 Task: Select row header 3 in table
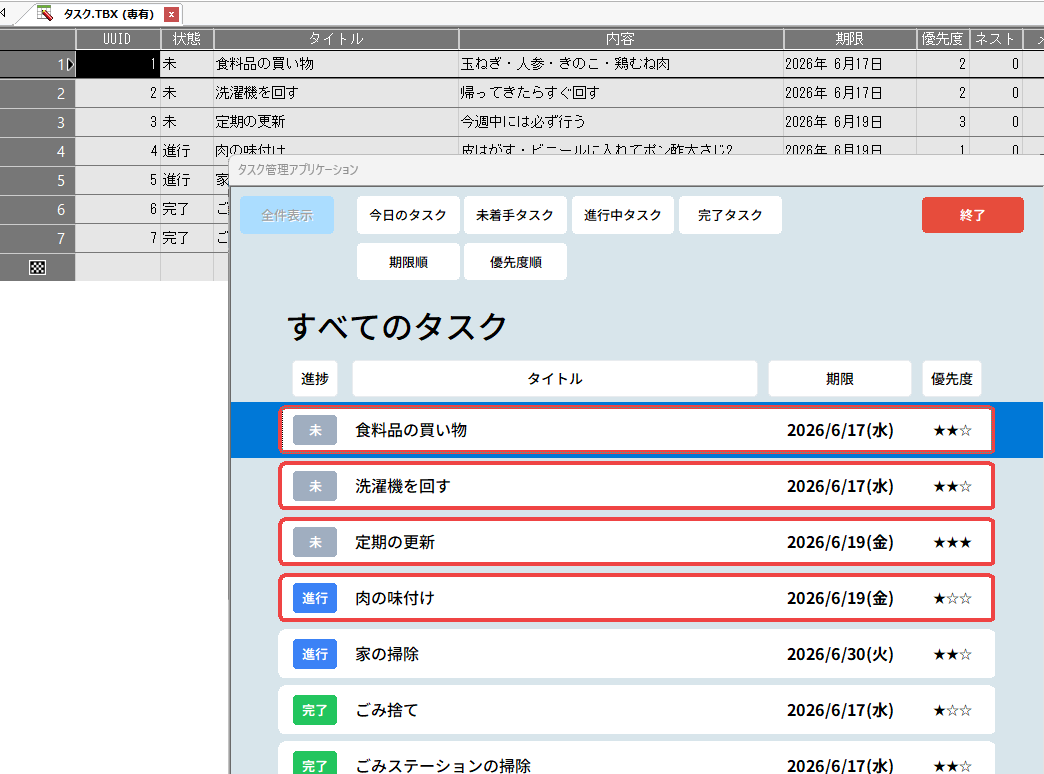click(x=37, y=122)
